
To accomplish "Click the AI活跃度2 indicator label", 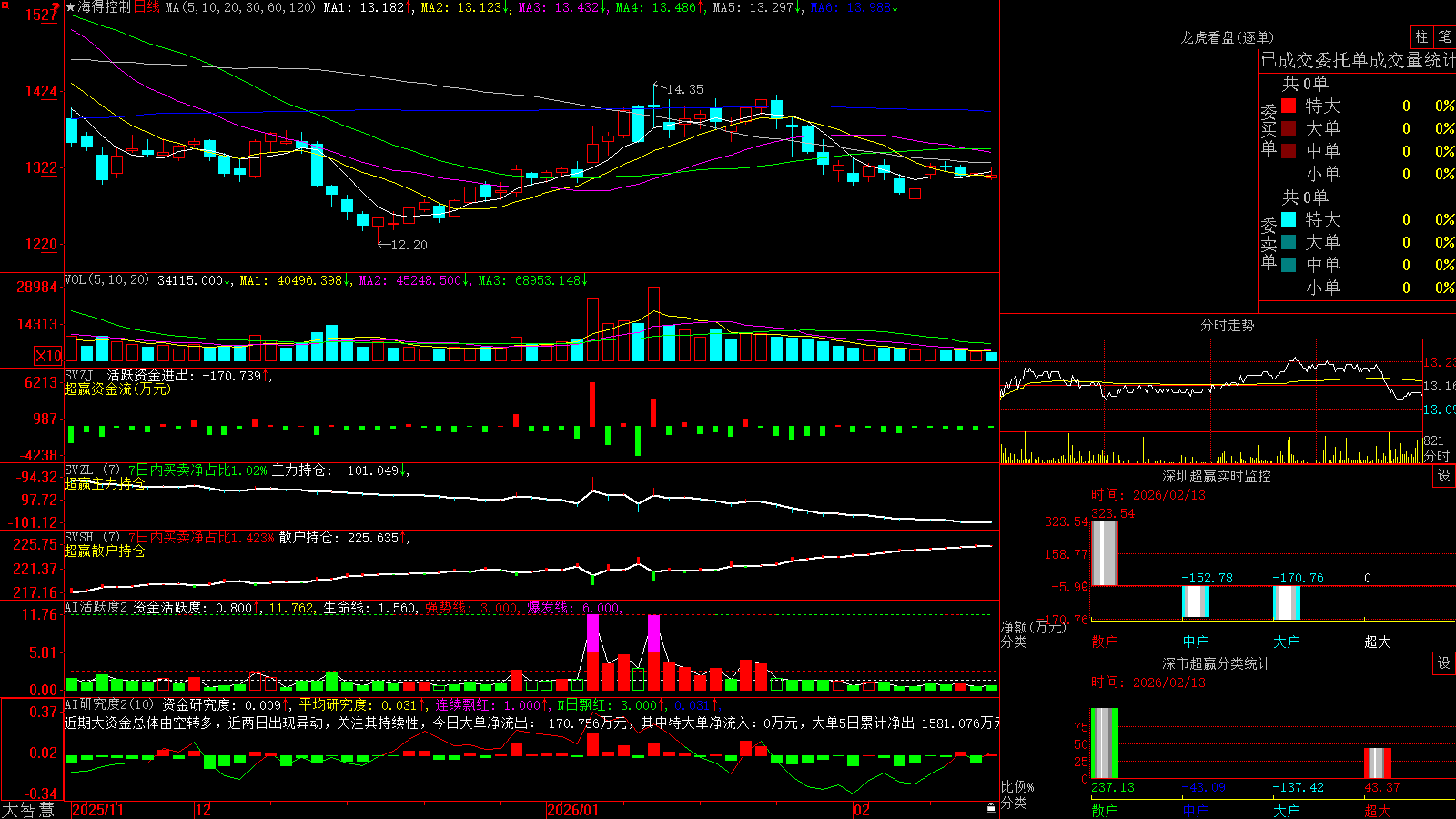I will pyautogui.click(x=96, y=608).
